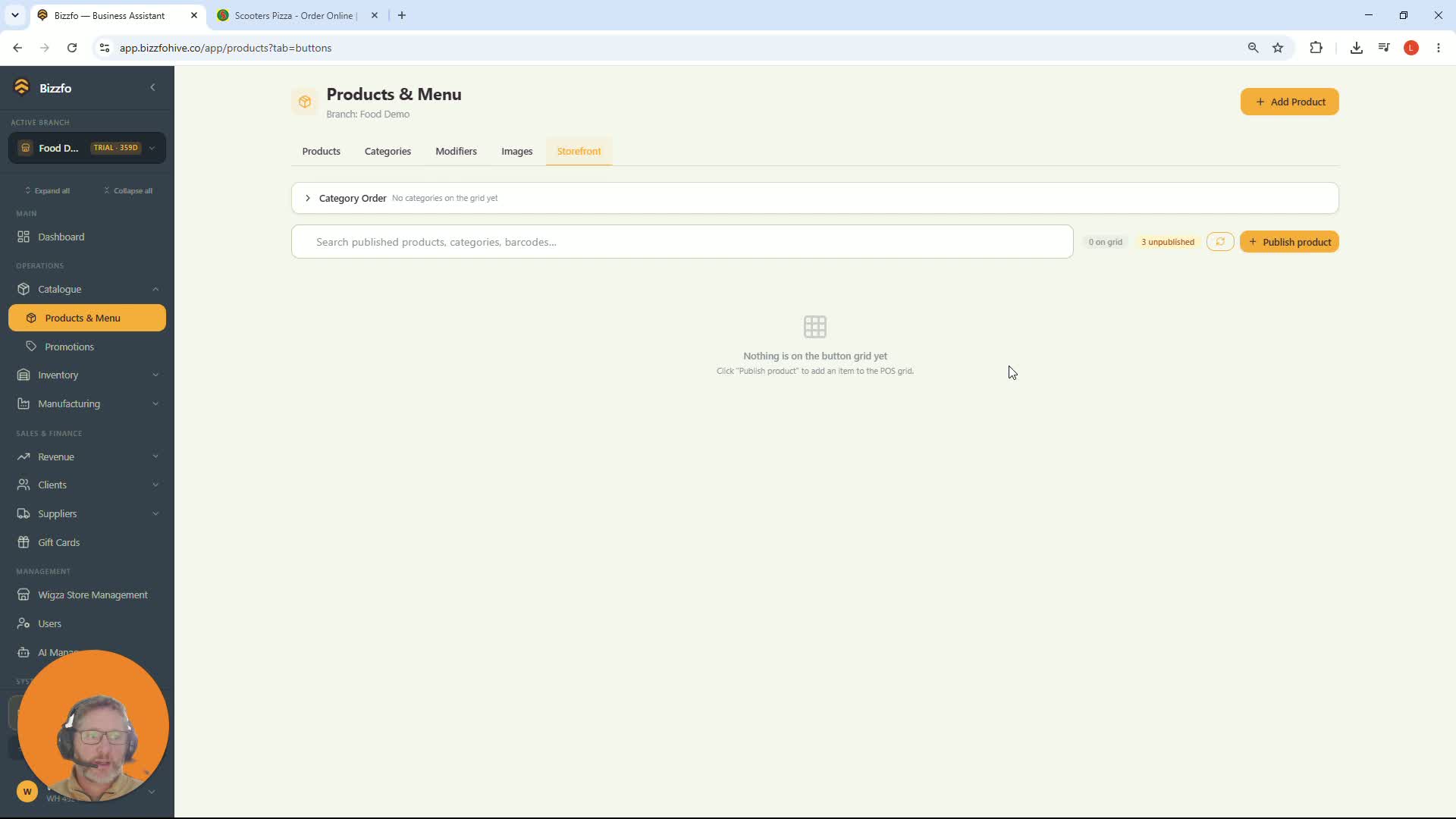Click the refresh icon beside unpublished badge
Screen dimensions: 1456x819
1220,242
